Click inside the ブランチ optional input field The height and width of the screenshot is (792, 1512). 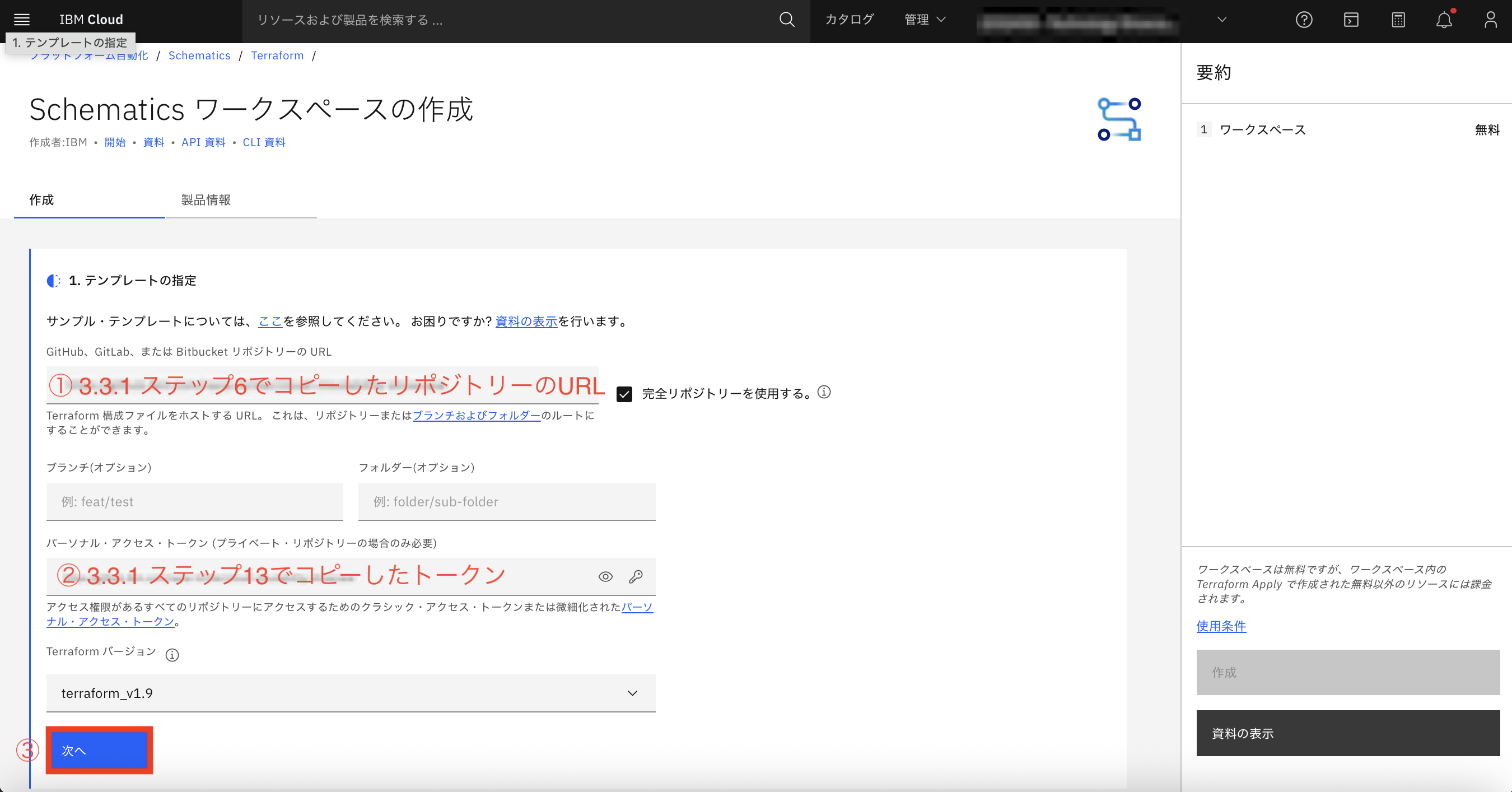[194, 502]
